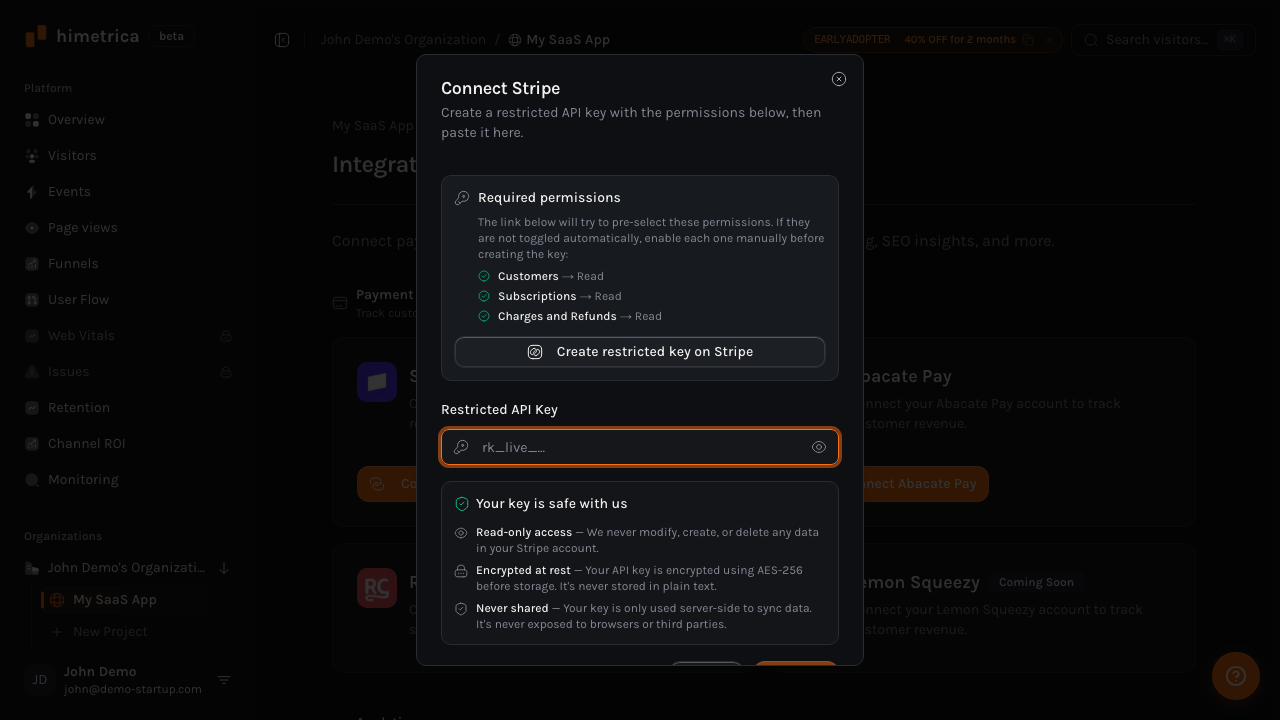Click Create restricted key on Stripe
The image size is (1280, 720).
click(640, 352)
